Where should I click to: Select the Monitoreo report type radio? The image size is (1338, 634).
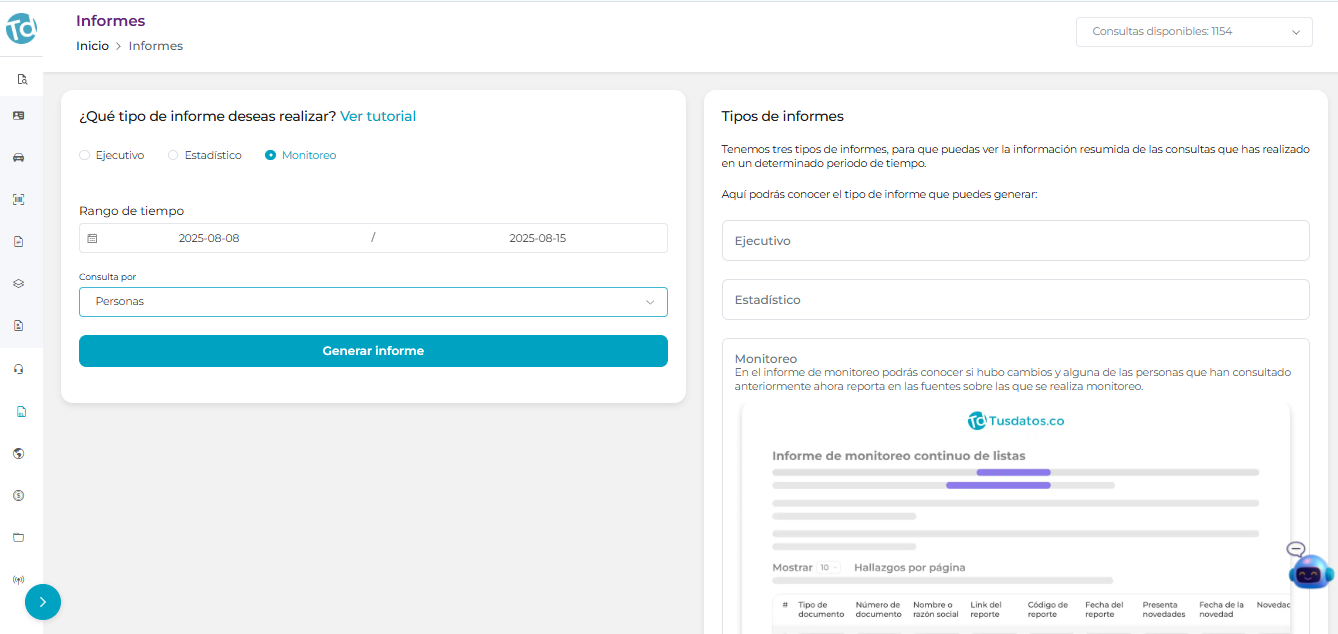(x=270, y=155)
